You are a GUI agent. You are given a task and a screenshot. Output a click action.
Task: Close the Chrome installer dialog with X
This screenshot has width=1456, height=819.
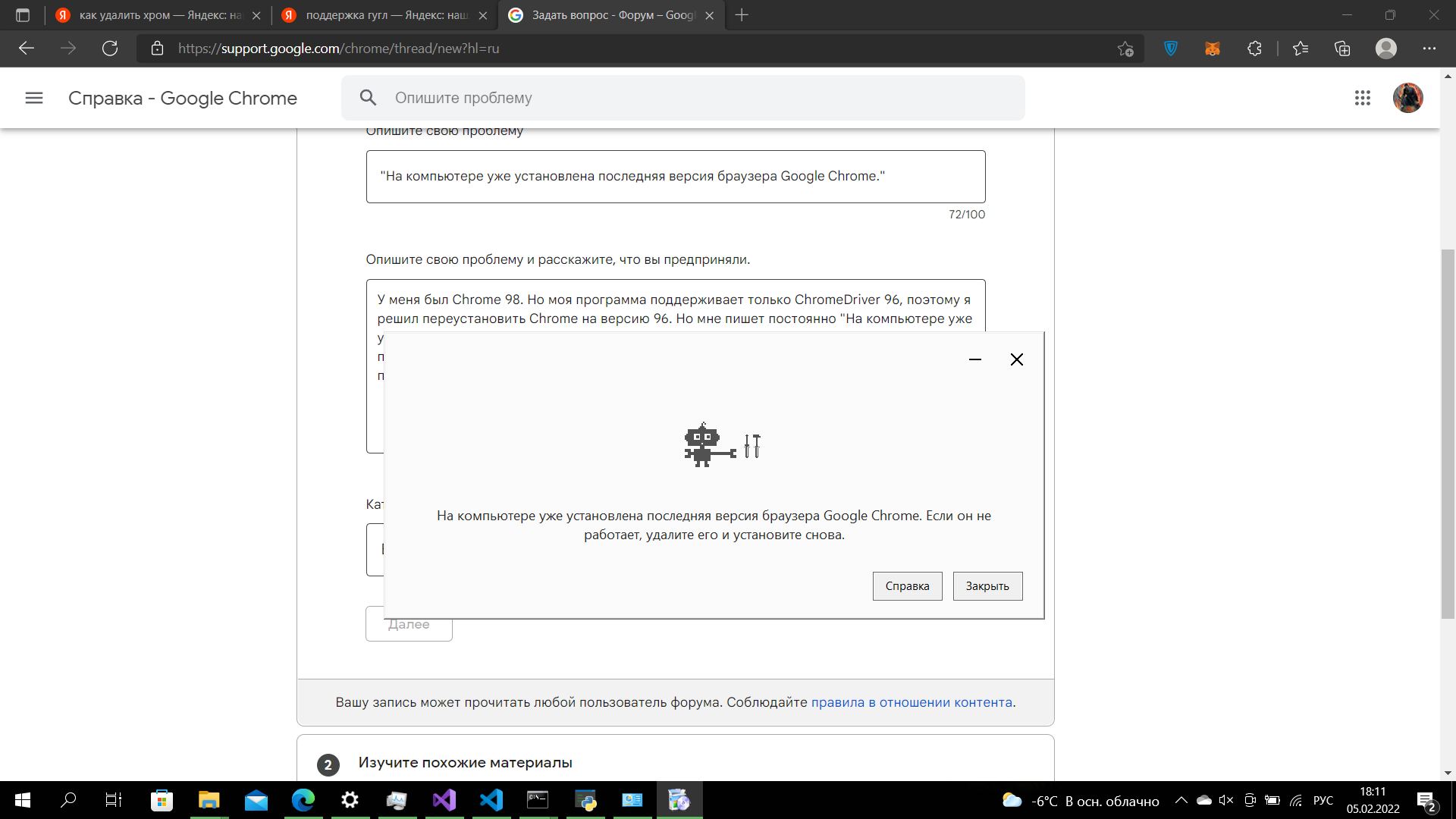click(1017, 359)
